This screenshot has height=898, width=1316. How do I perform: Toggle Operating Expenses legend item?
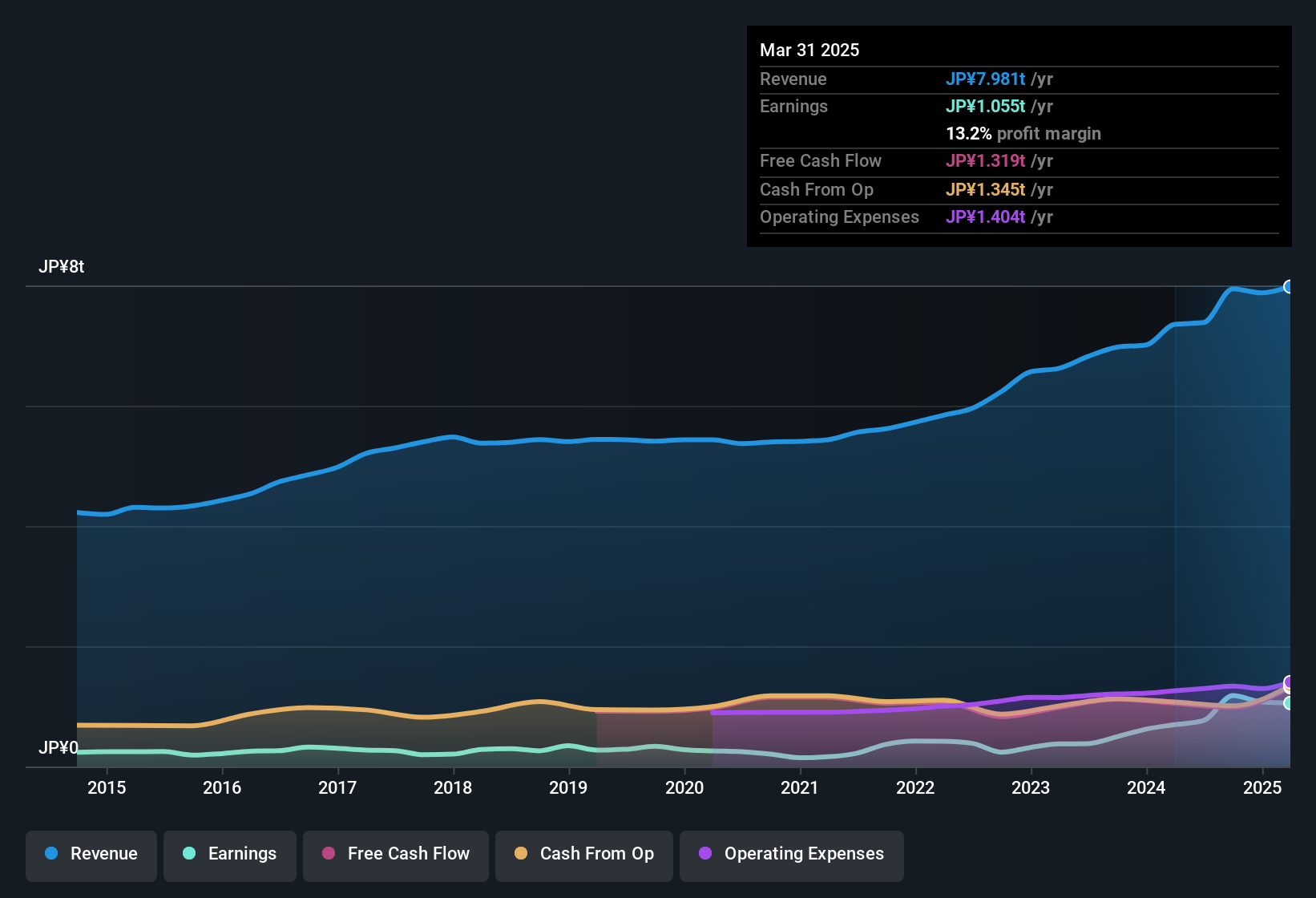coord(791,855)
